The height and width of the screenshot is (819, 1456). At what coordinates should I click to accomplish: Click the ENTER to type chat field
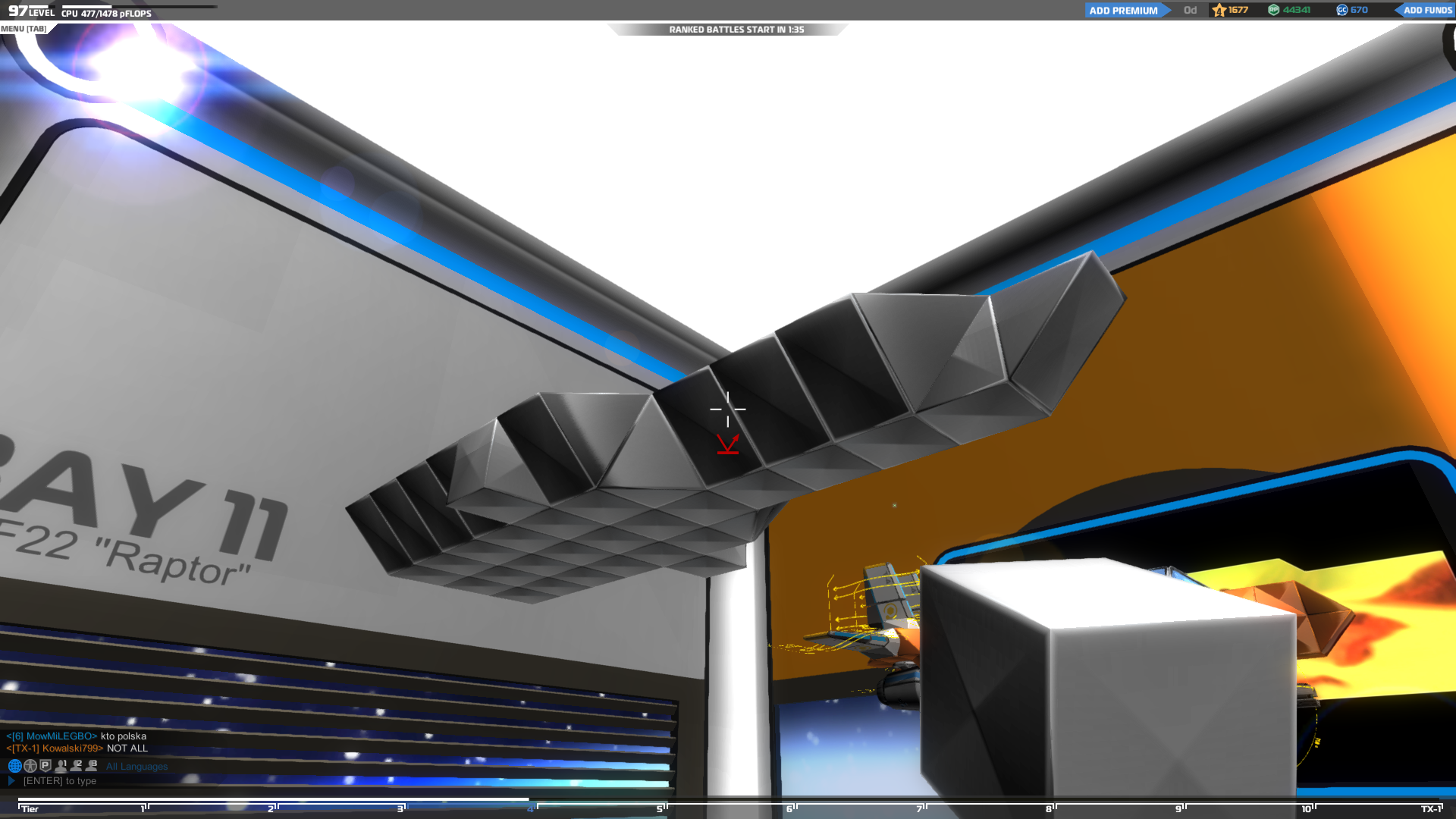point(60,781)
